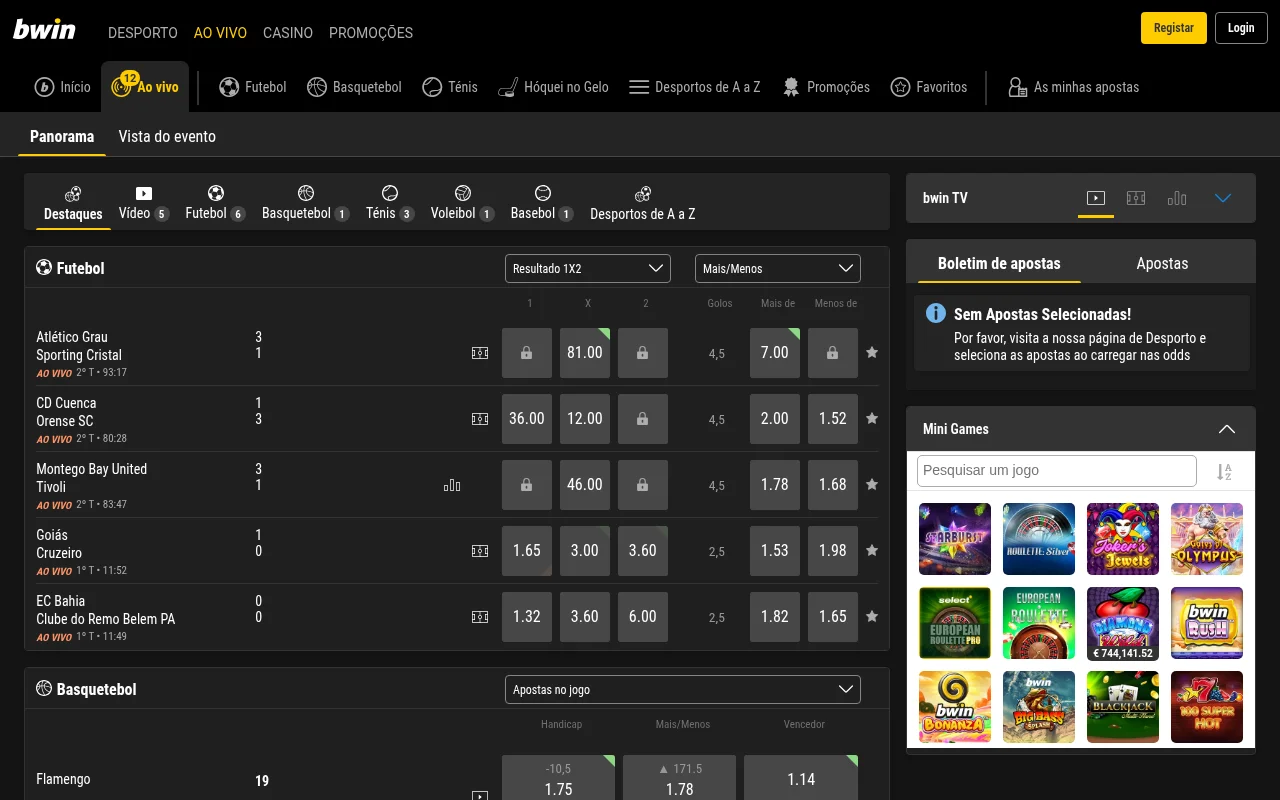Image resolution: width=1280 pixels, height=800 pixels.
Task: Open CASINO top menu
Action: pyautogui.click(x=288, y=33)
